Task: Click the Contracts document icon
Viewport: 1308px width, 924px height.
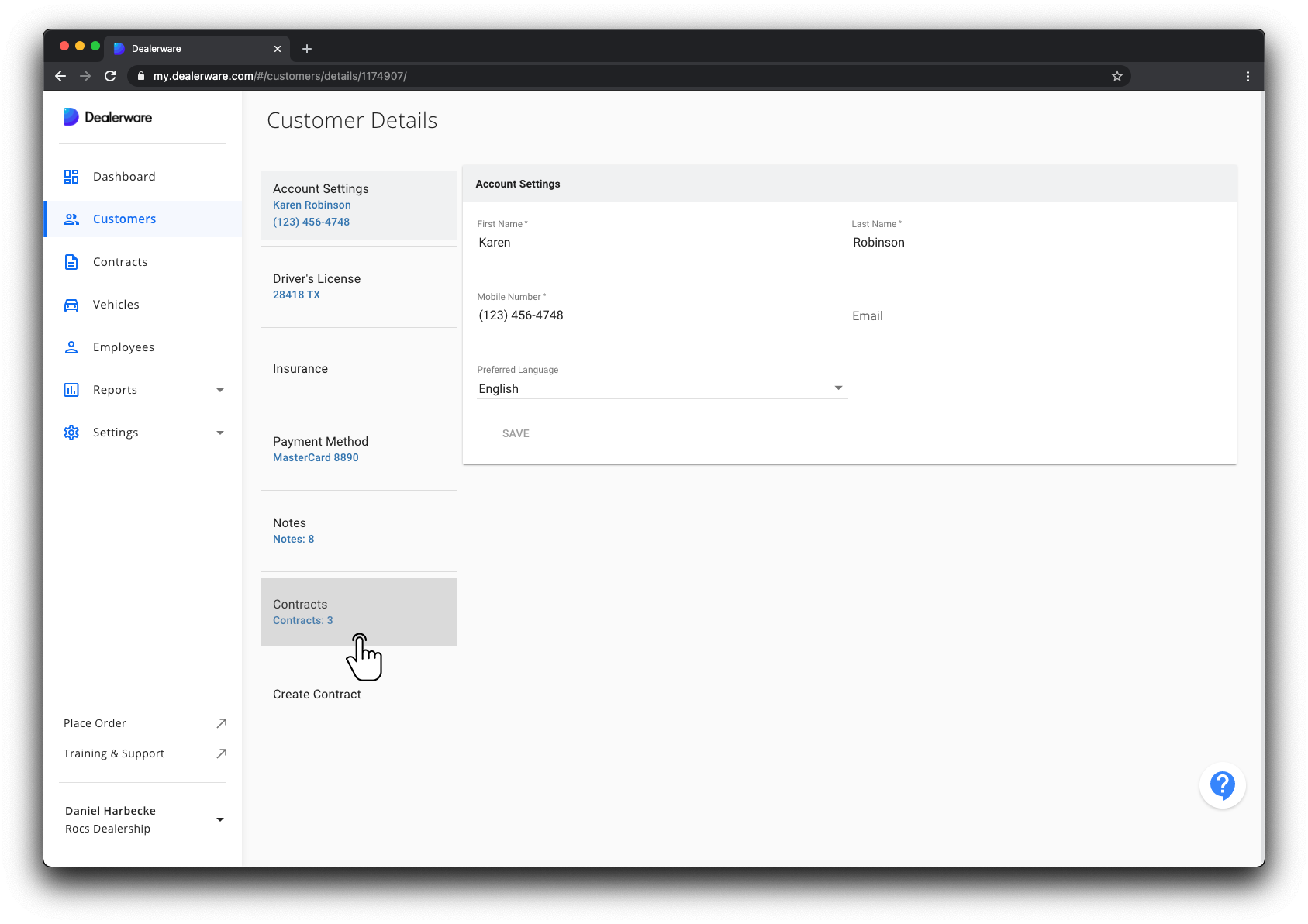Action: pos(71,262)
